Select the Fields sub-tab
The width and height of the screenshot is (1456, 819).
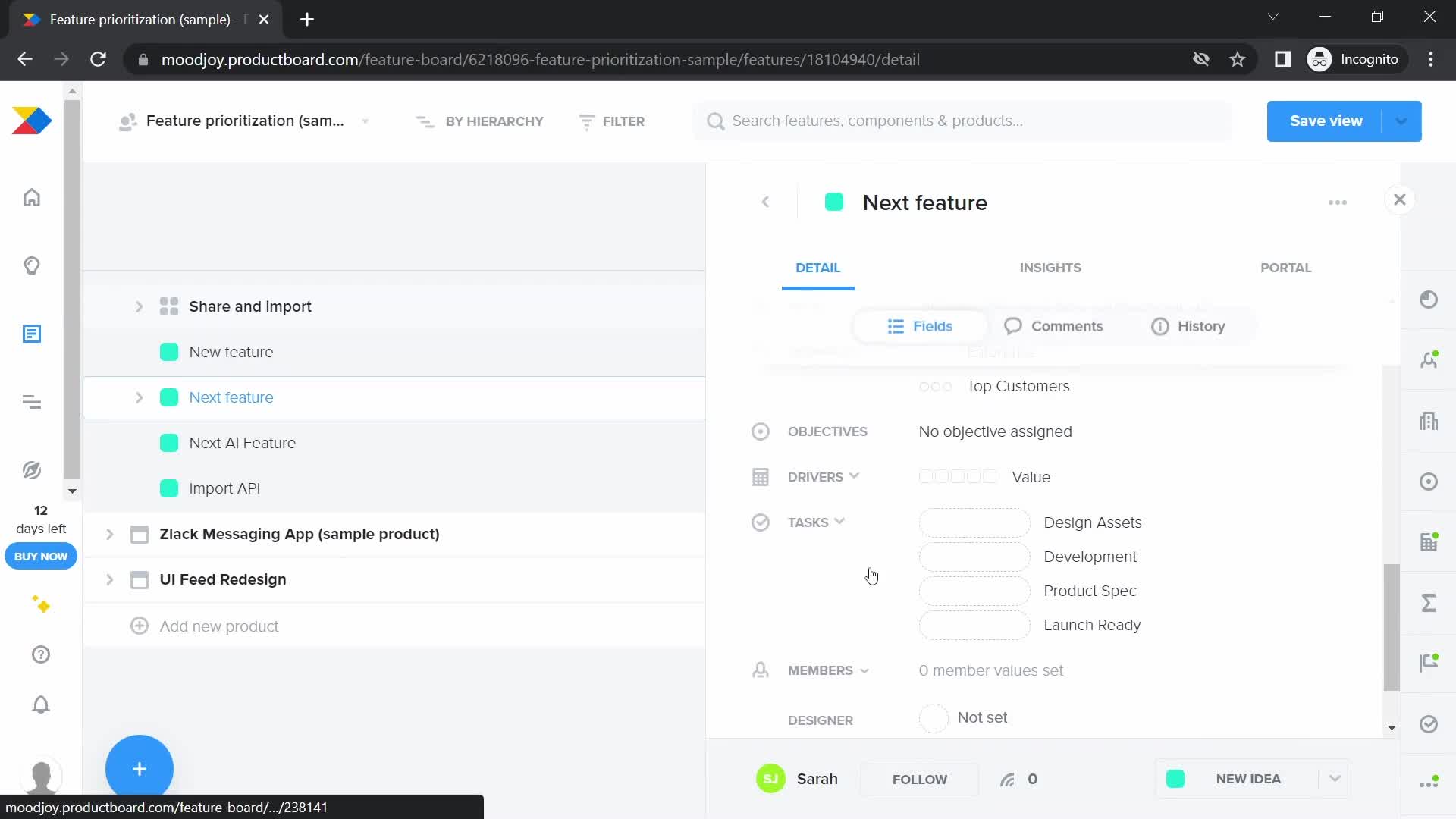click(x=920, y=326)
